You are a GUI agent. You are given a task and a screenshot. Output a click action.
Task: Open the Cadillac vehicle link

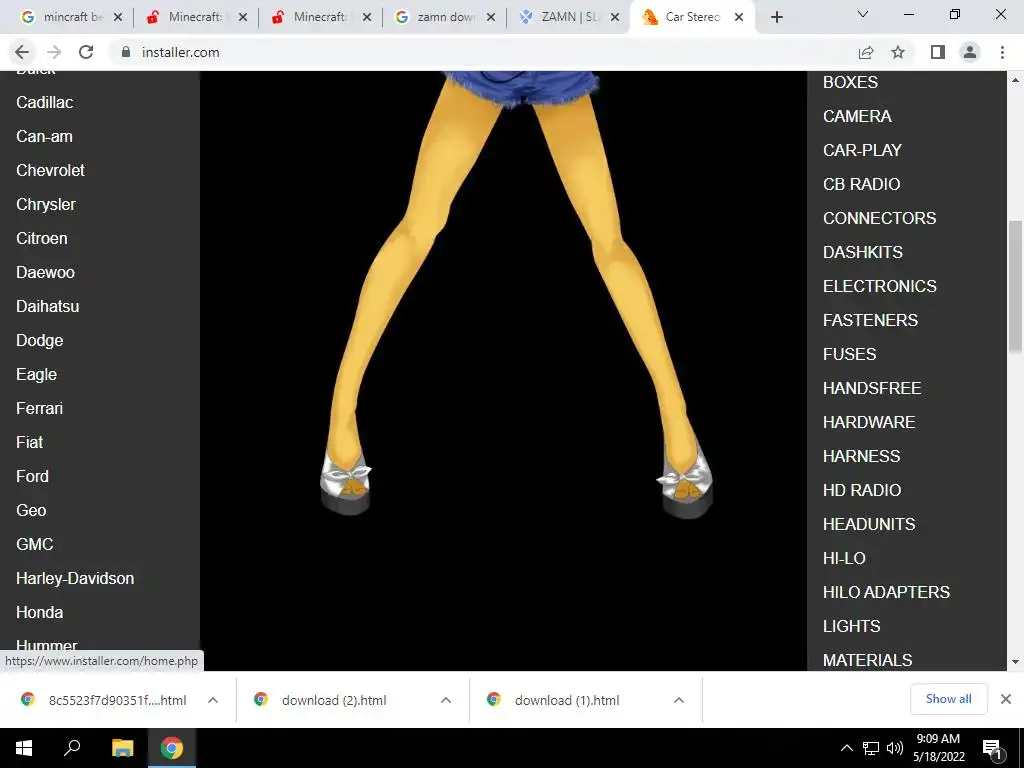click(44, 103)
